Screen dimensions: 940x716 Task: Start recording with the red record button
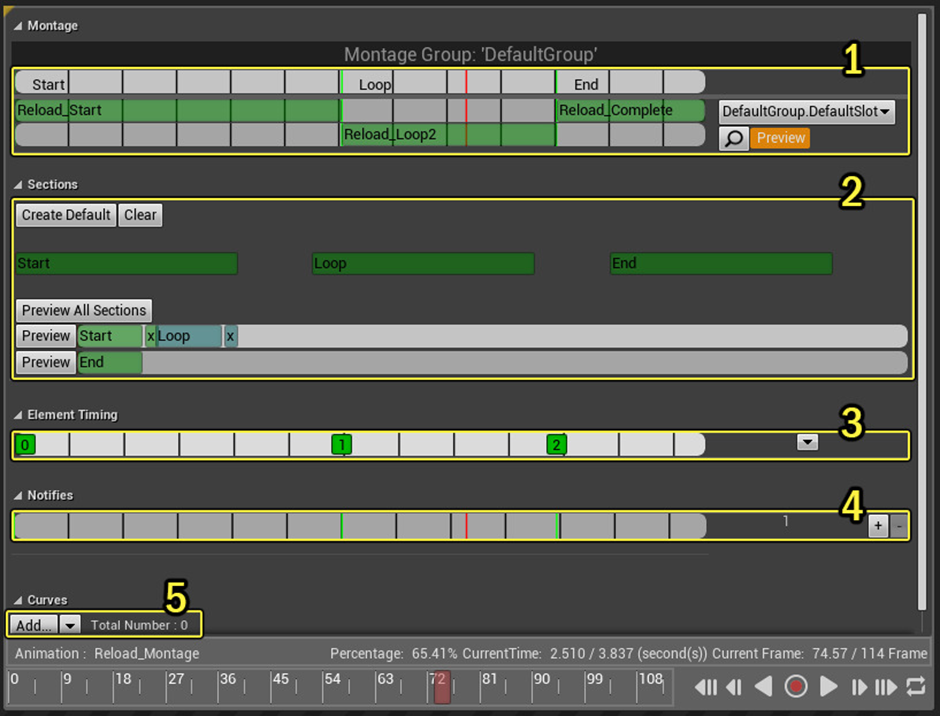pyautogui.click(x=796, y=687)
